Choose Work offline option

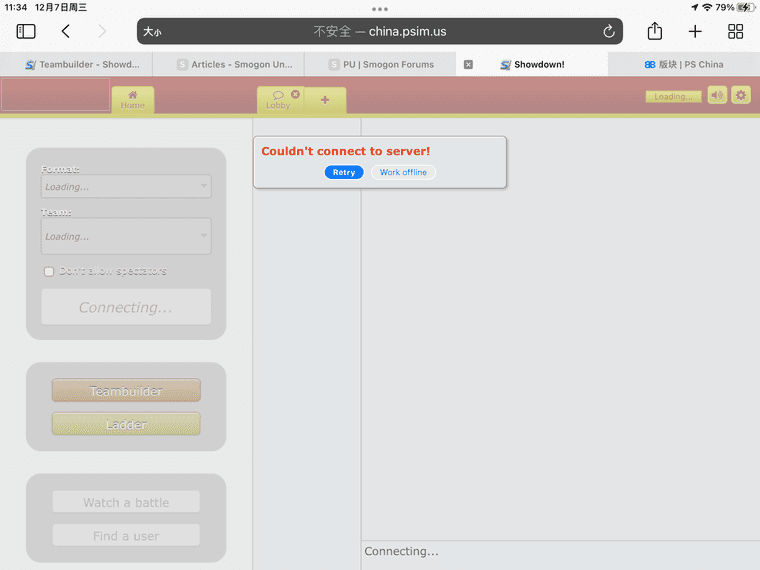point(403,172)
